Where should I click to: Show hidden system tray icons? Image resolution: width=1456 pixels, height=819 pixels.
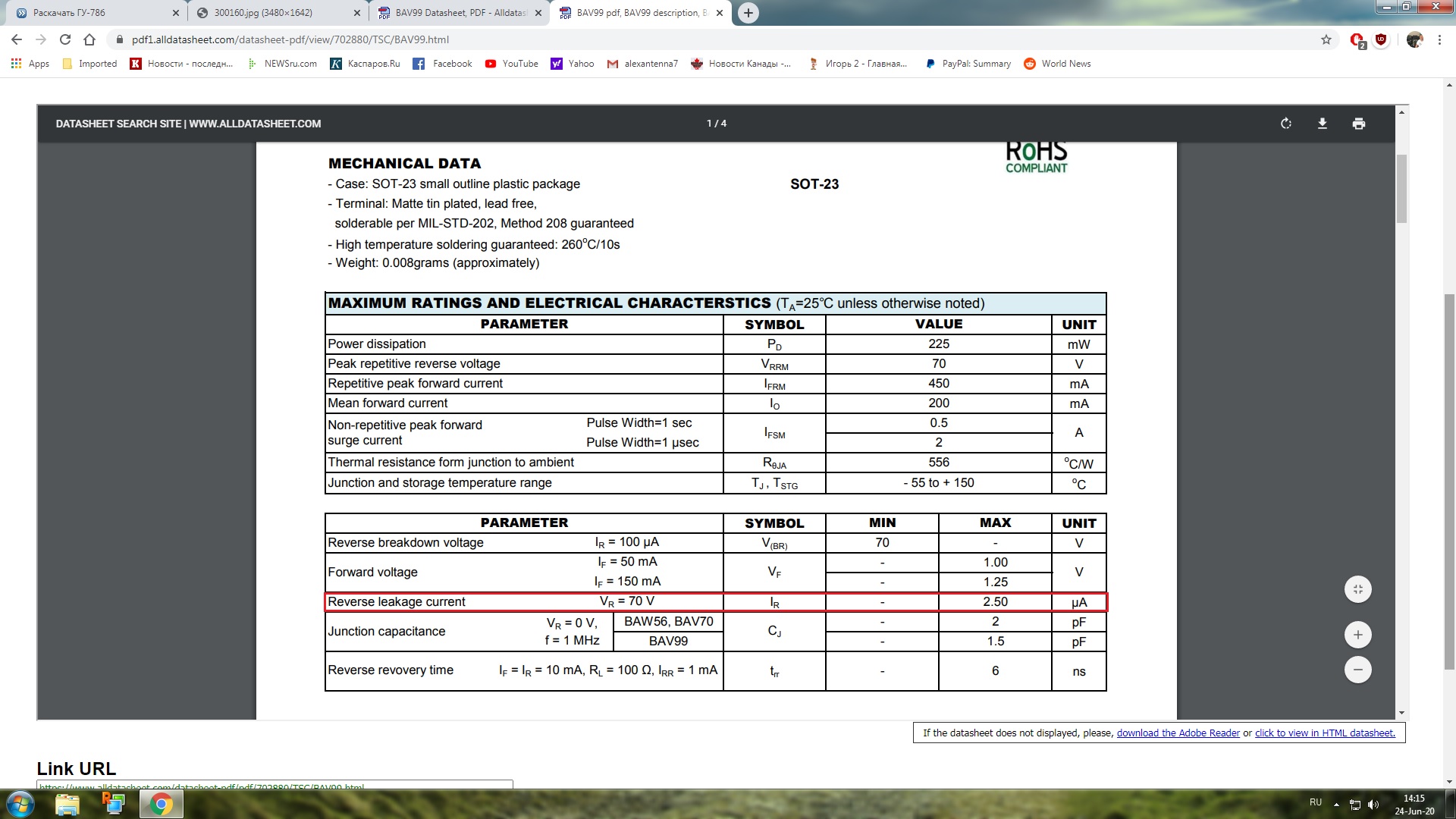tap(1336, 805)
